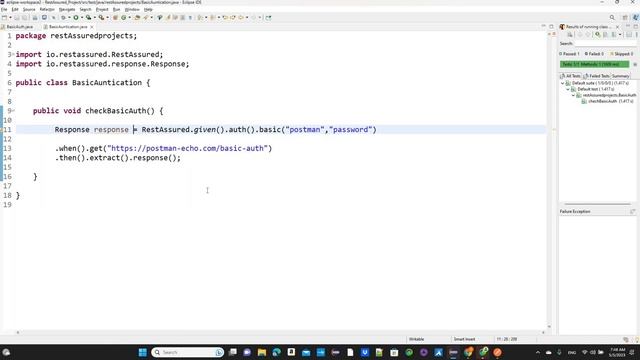The width and height of the screenshot is (640, 360).
Task: Click the checkBasicAuth method name
Action: [116, 111]
